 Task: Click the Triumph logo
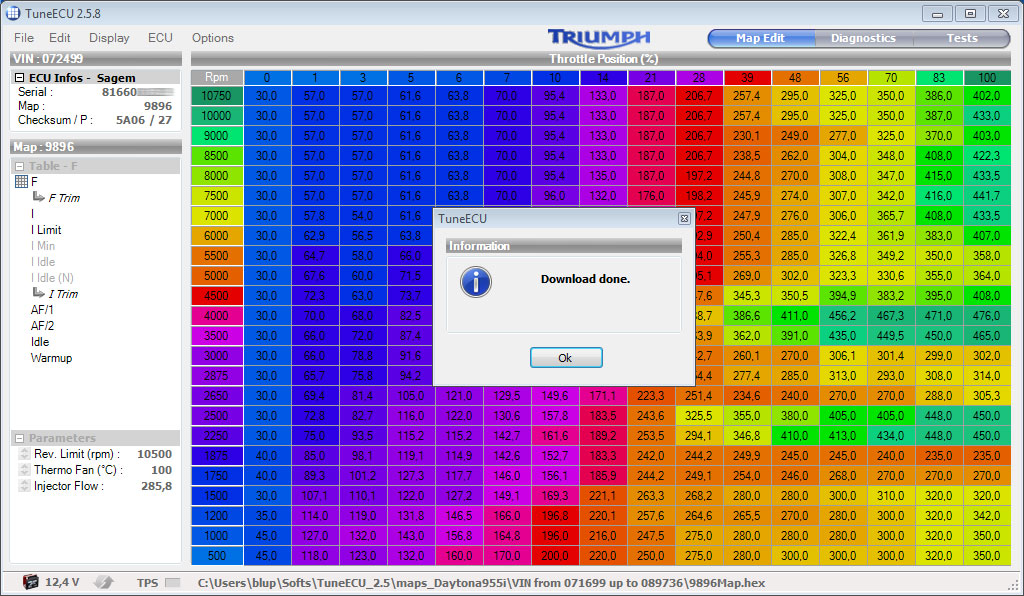(x=599, y=38)
